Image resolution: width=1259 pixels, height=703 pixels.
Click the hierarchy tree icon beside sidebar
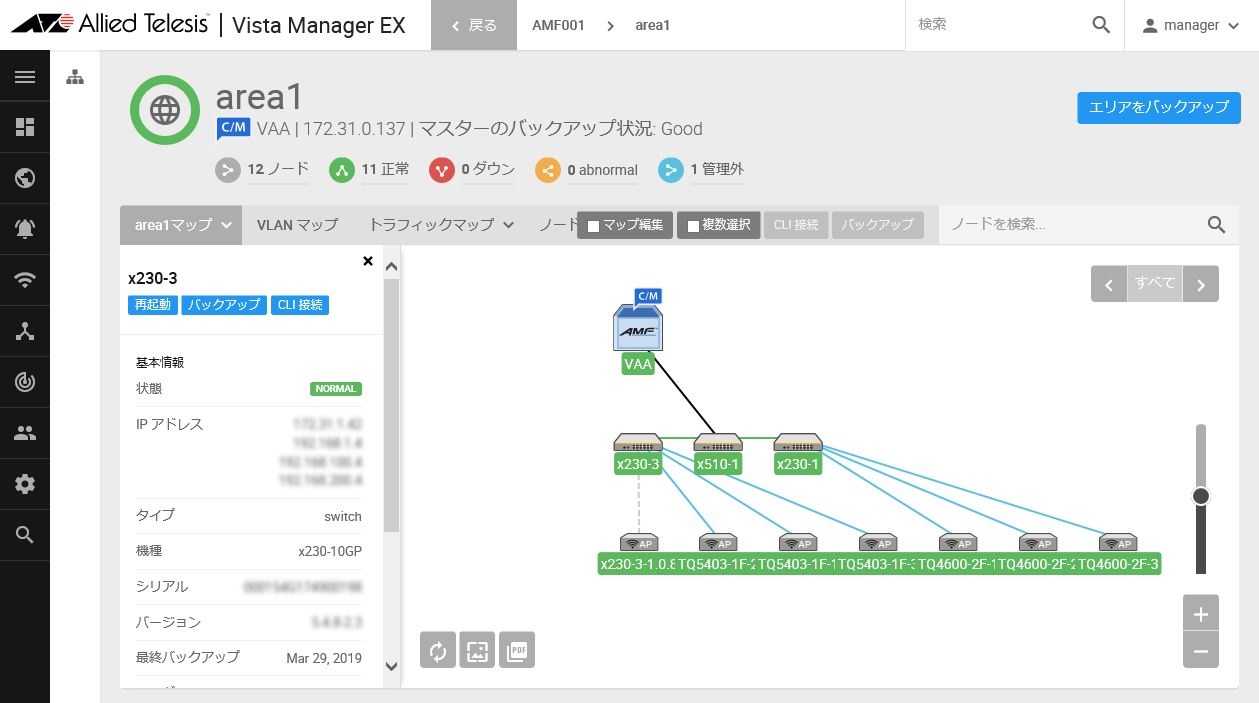click(75, 77)
